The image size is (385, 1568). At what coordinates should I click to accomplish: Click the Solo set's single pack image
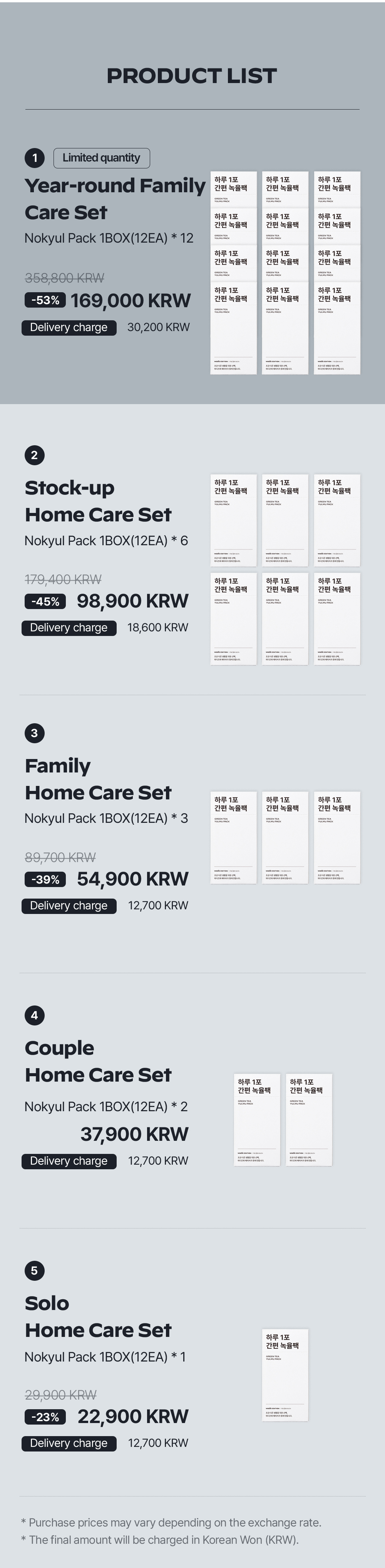point(285,1375)
